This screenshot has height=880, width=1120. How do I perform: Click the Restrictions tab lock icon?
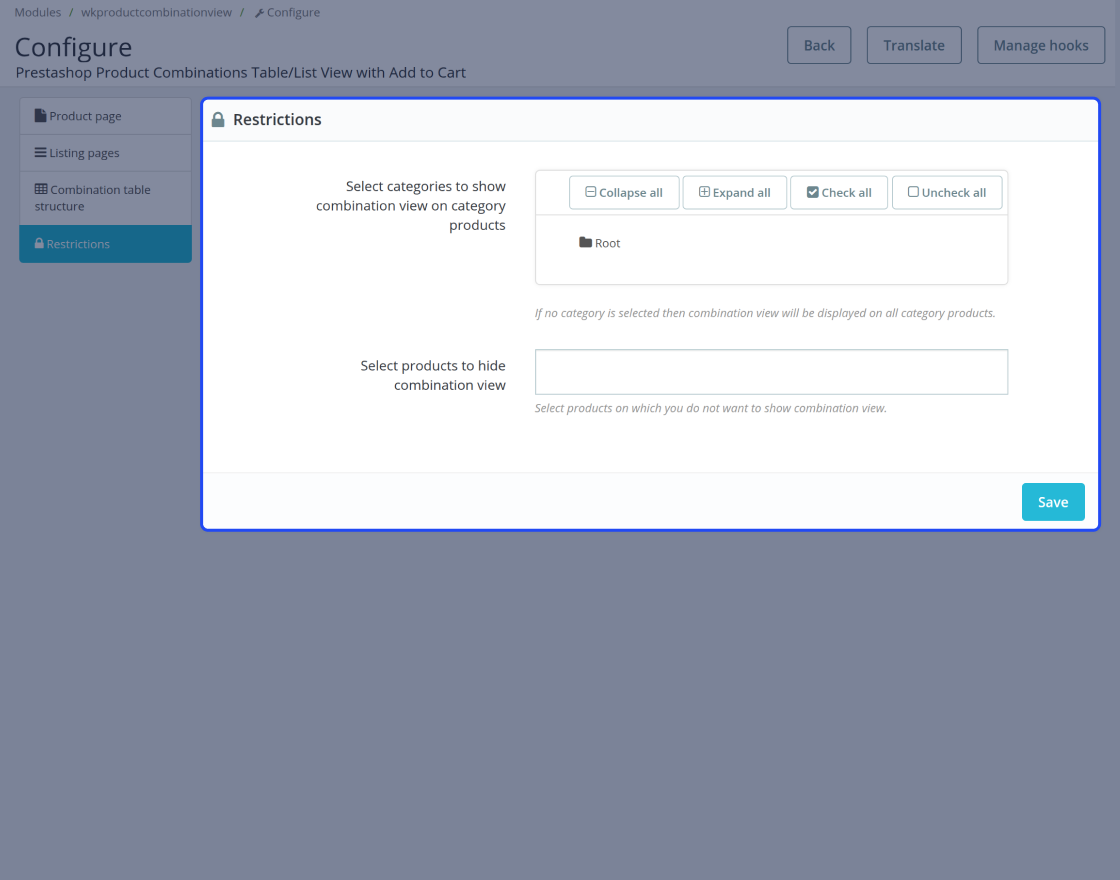point(39,244)
